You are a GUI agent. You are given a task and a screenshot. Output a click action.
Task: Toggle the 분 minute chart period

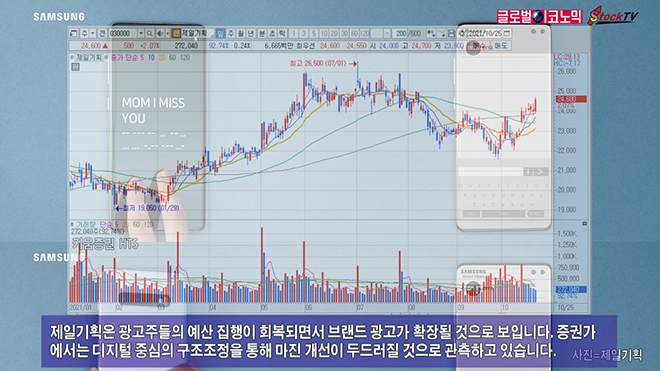(x=261, y=33)
